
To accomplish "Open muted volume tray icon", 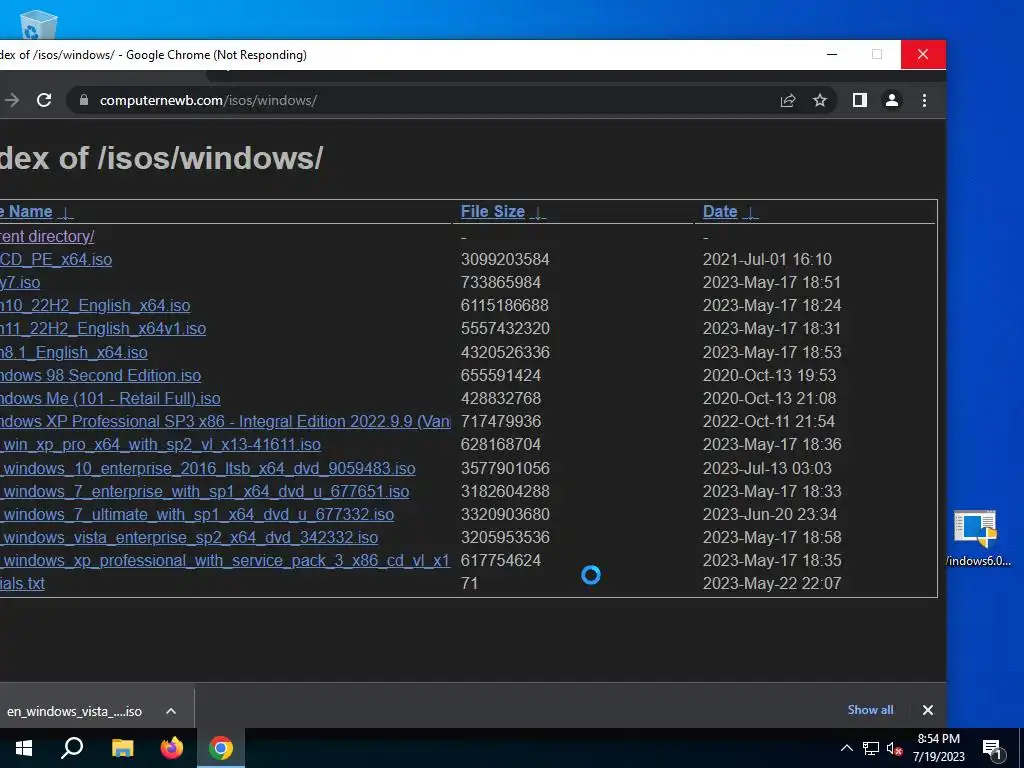I will pos(894,748).
